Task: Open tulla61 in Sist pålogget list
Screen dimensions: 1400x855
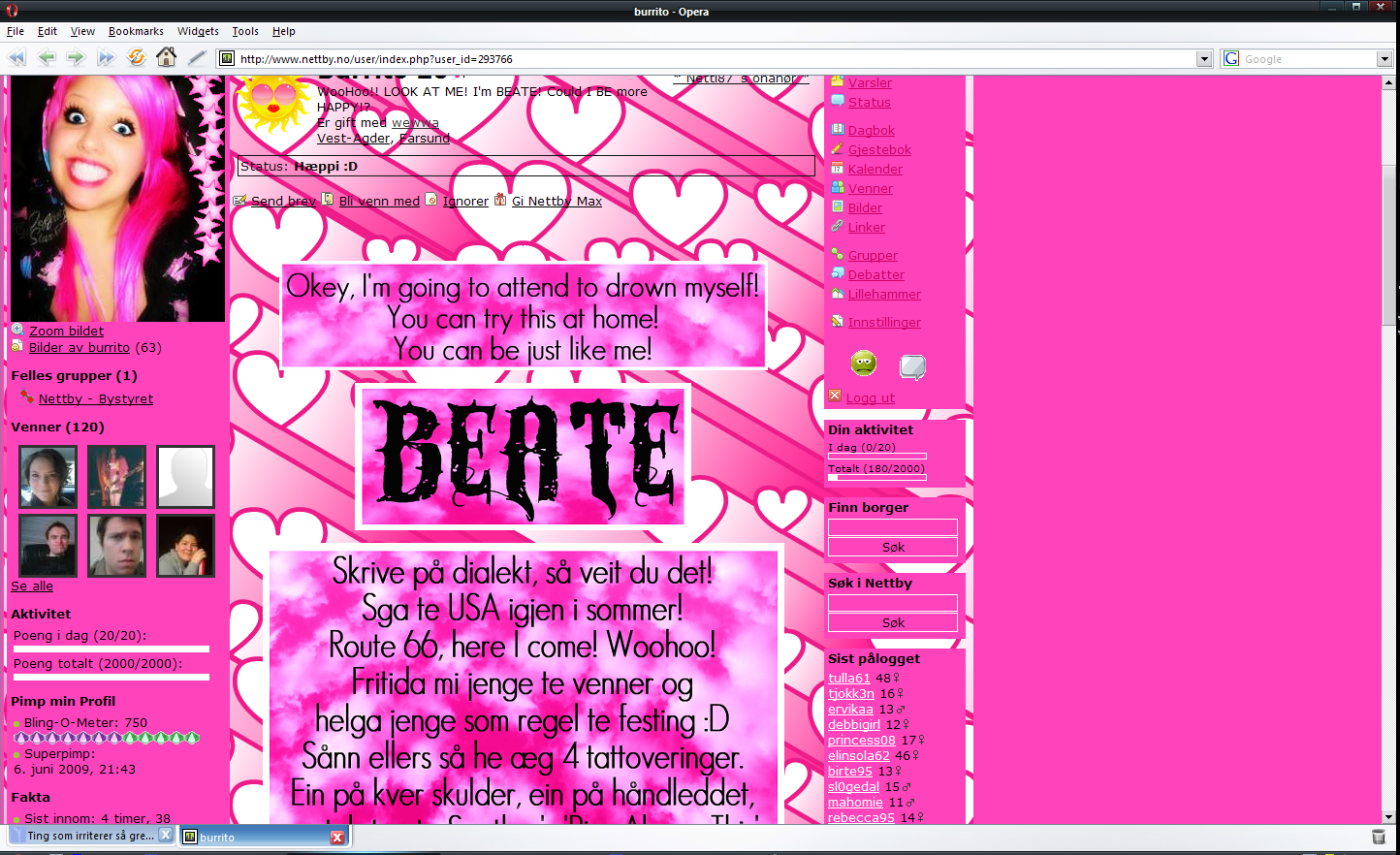Action: [849, 678]
